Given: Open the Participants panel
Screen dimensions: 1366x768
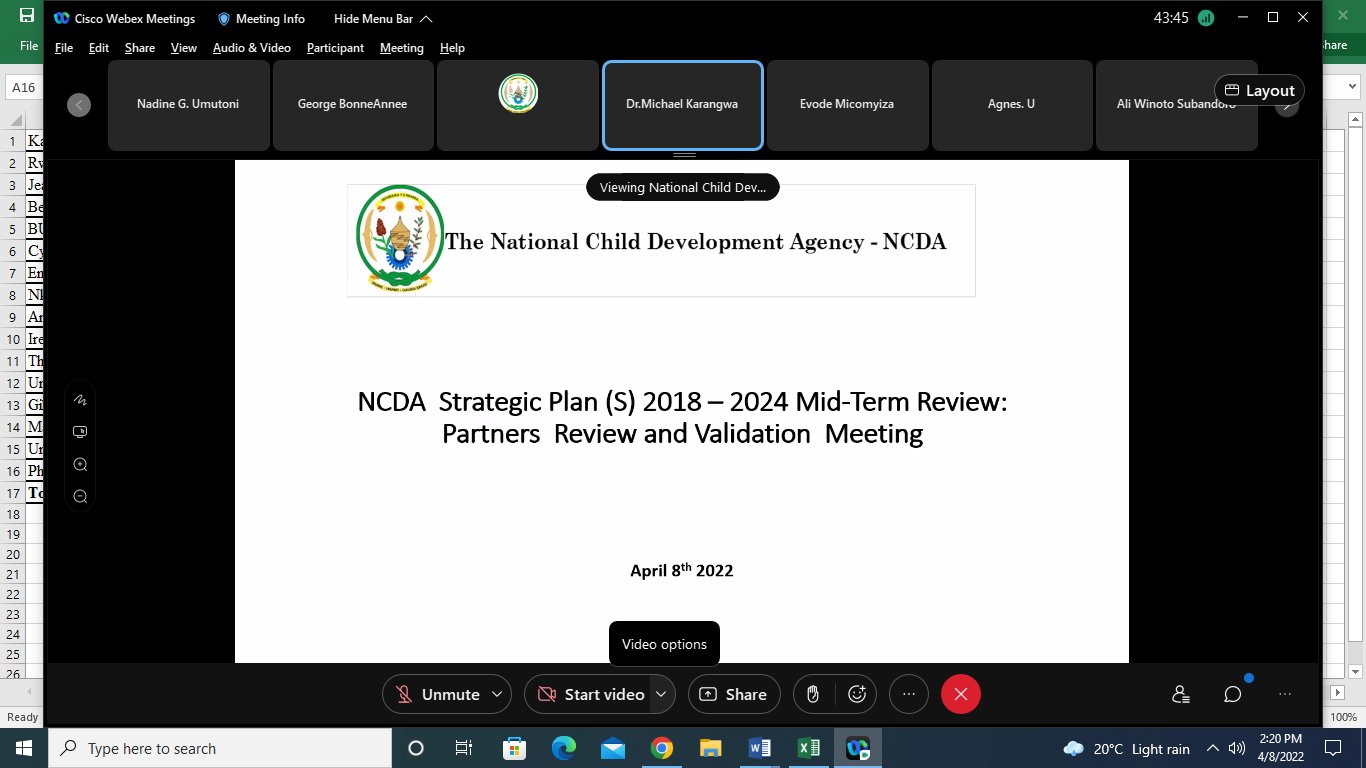Looking at the screenshot, I should (1180, 693).
